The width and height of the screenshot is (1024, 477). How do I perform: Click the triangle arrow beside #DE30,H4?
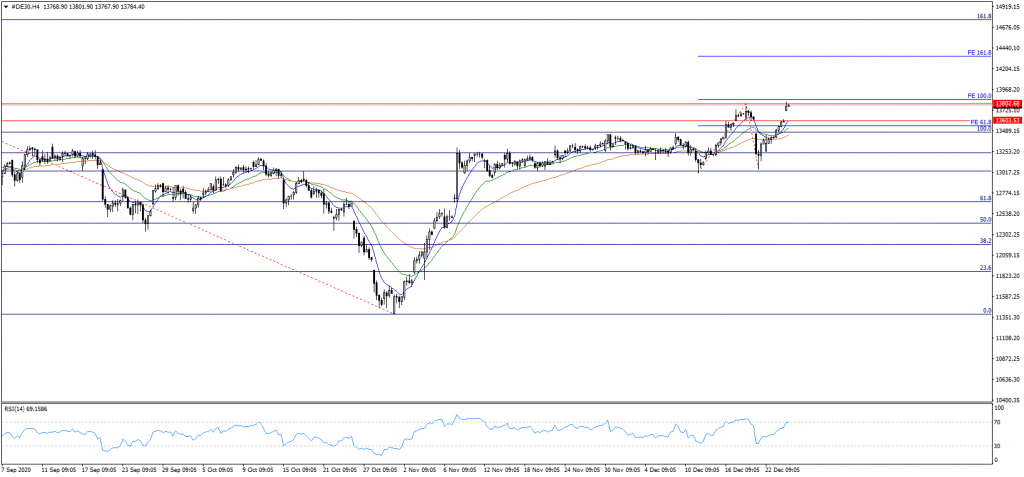6,6
